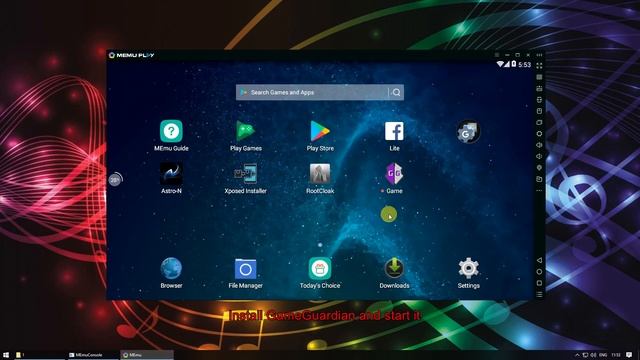Click the floating 28% memory bubble
The width and height of the screenshot is (640, 360).
coord(115,180)
